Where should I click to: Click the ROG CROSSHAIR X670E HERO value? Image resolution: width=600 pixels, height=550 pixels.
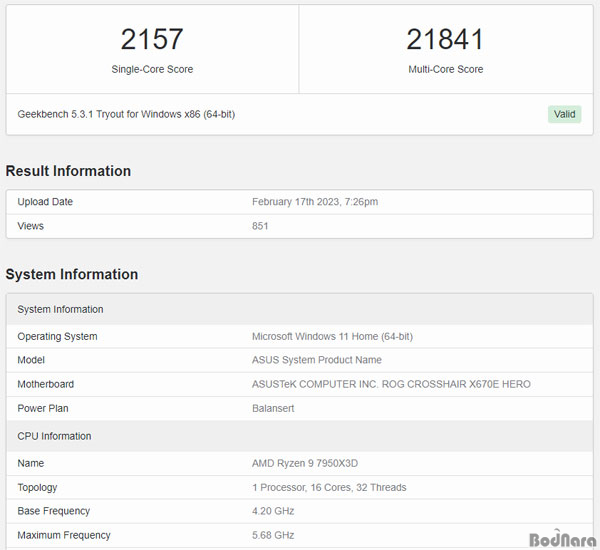pyautogui.click(x=391, y=384)
